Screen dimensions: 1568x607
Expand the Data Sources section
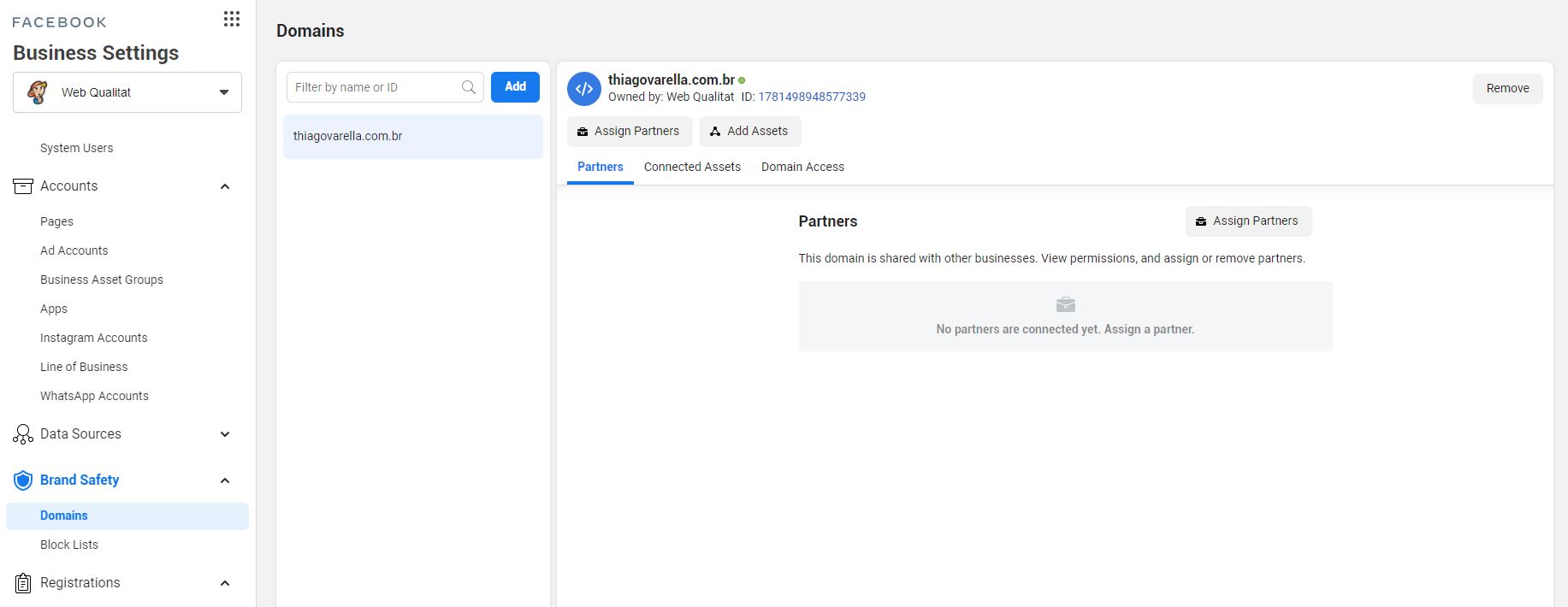pos(225,434)
